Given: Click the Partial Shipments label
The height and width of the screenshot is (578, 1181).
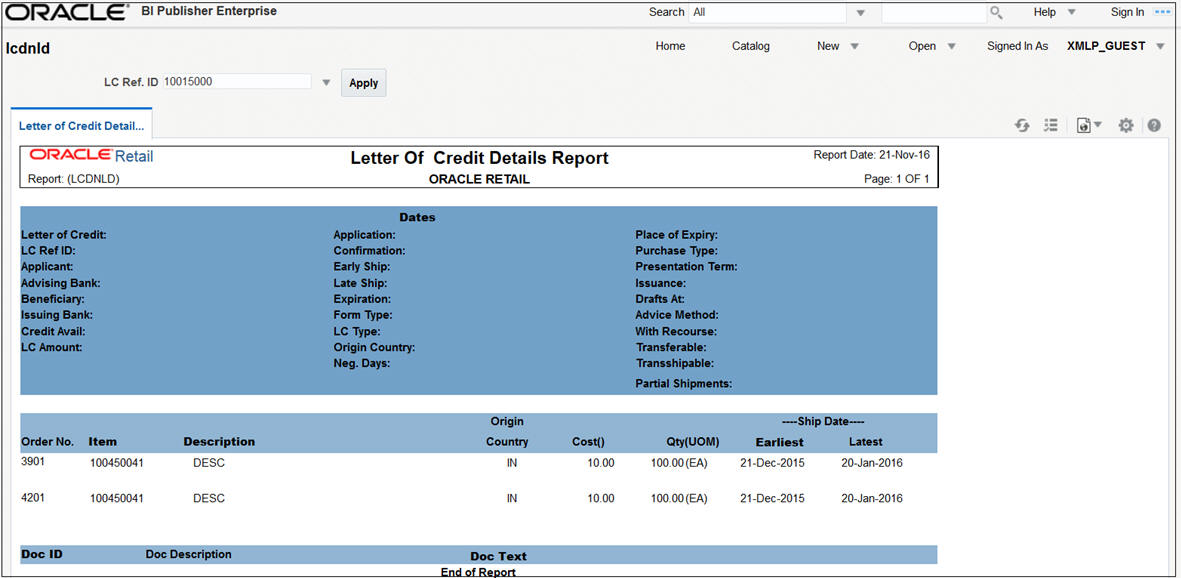Looking at the screenshot, I should tap(684, 384).
